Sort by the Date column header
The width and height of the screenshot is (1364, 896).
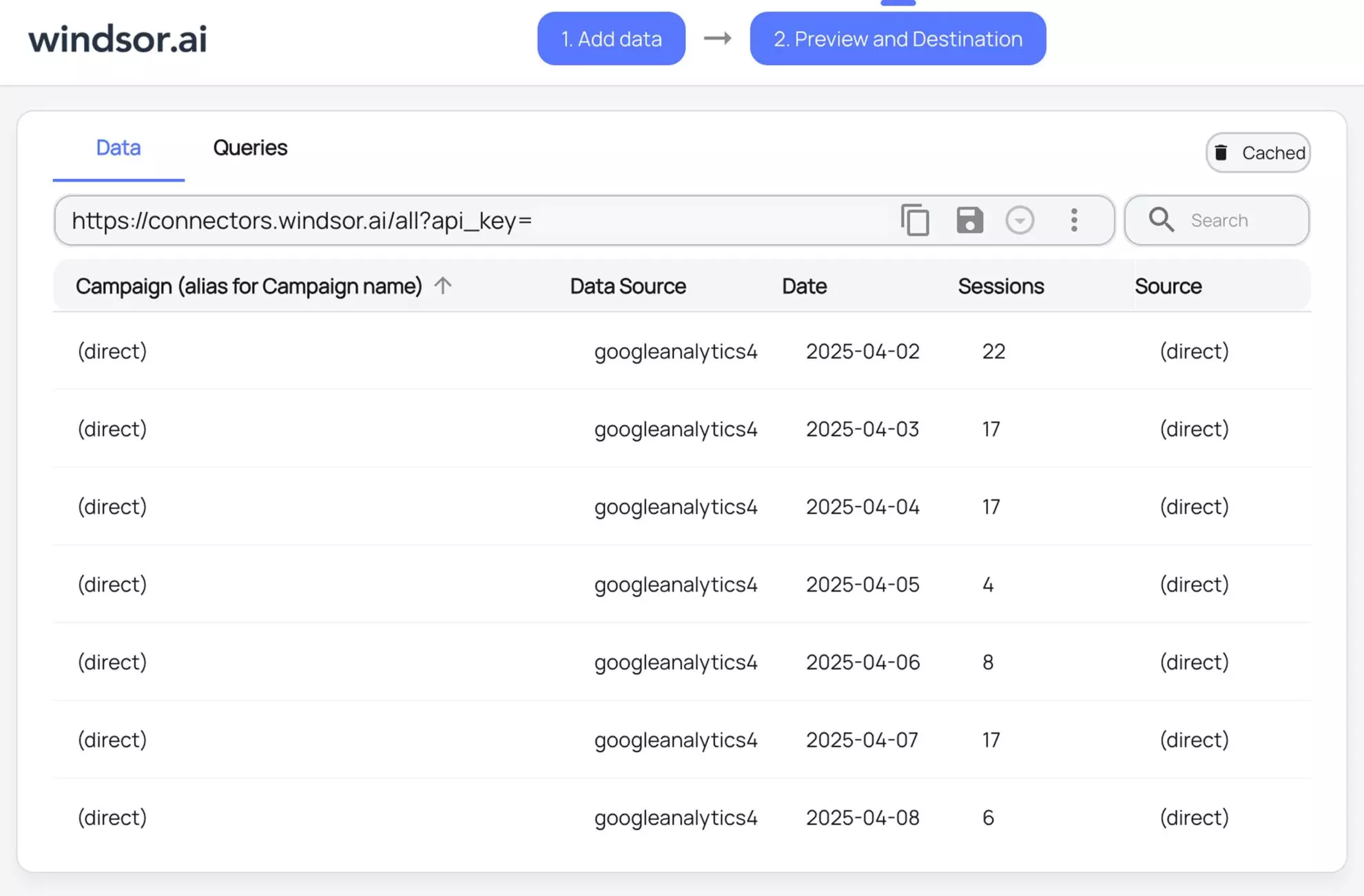804,286
